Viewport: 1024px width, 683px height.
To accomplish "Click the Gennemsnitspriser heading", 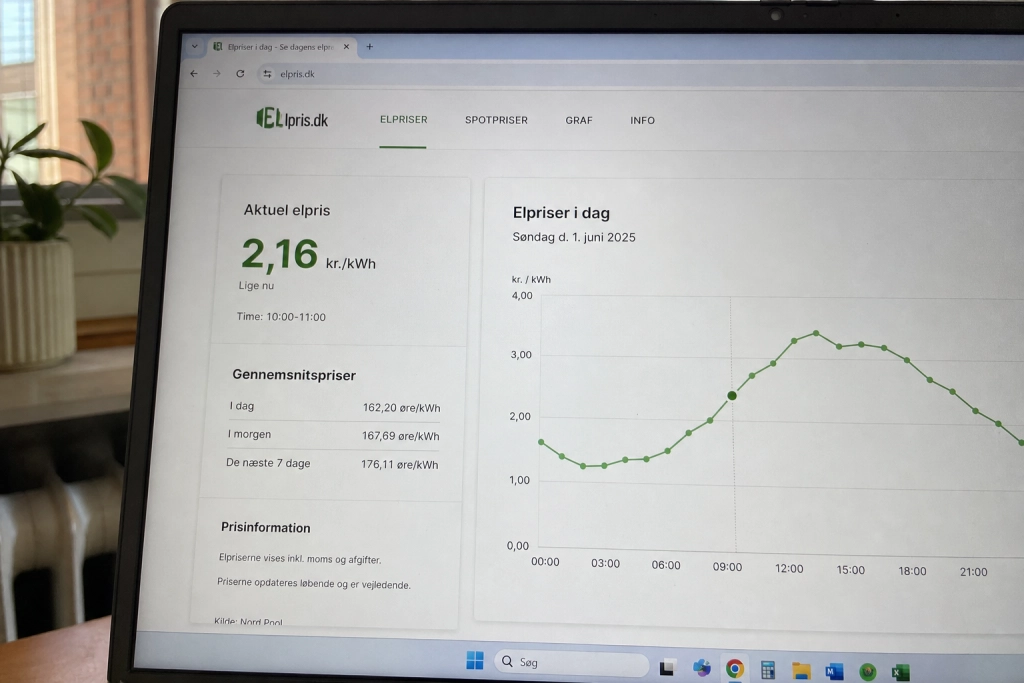I will 294,375.
